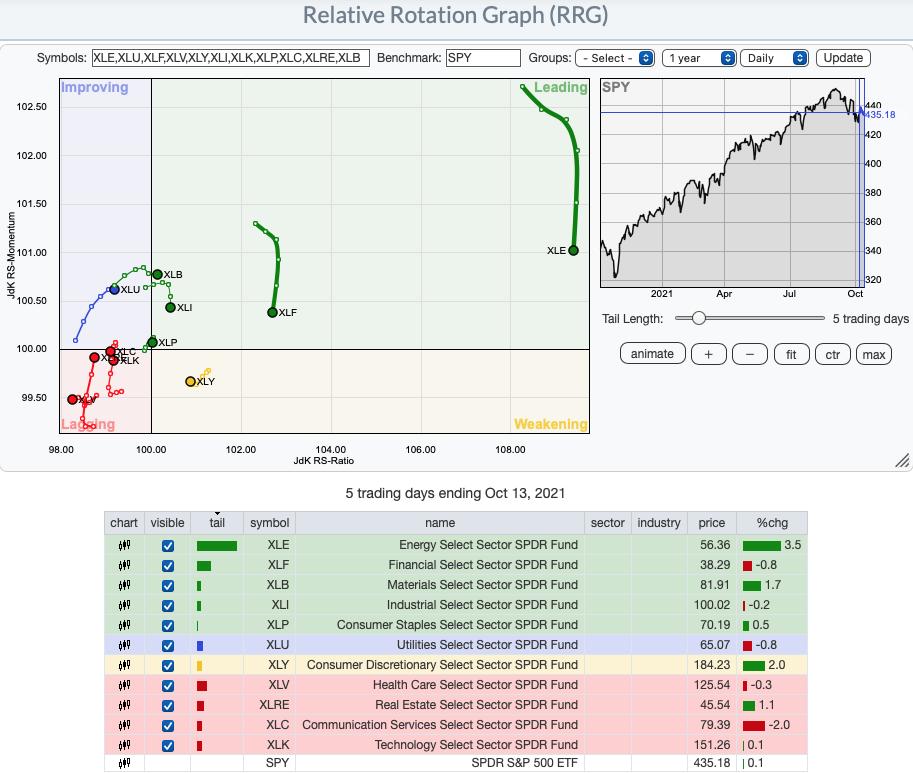The height and width of the screenshot is (773, 913).
Task: Uncheck visibility for XLY
Action: 168,666
